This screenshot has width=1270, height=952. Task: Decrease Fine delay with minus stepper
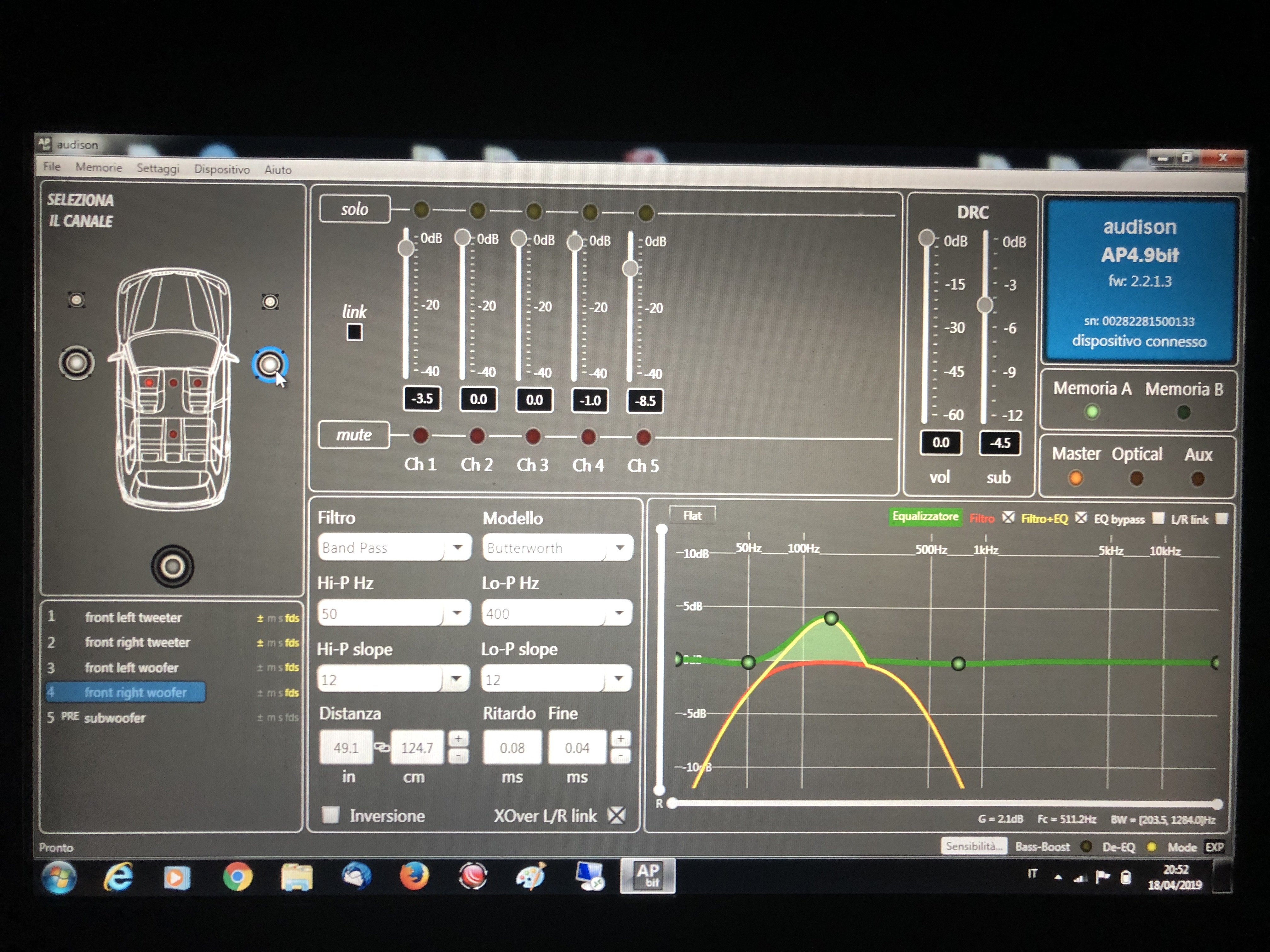point(621,756)
